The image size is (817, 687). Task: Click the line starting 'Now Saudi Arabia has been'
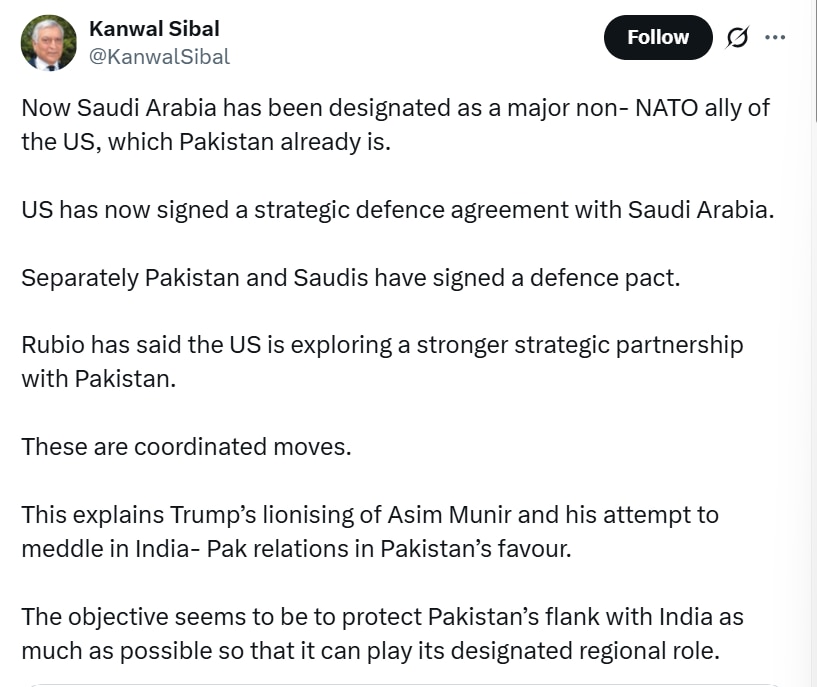pos(395,107)
